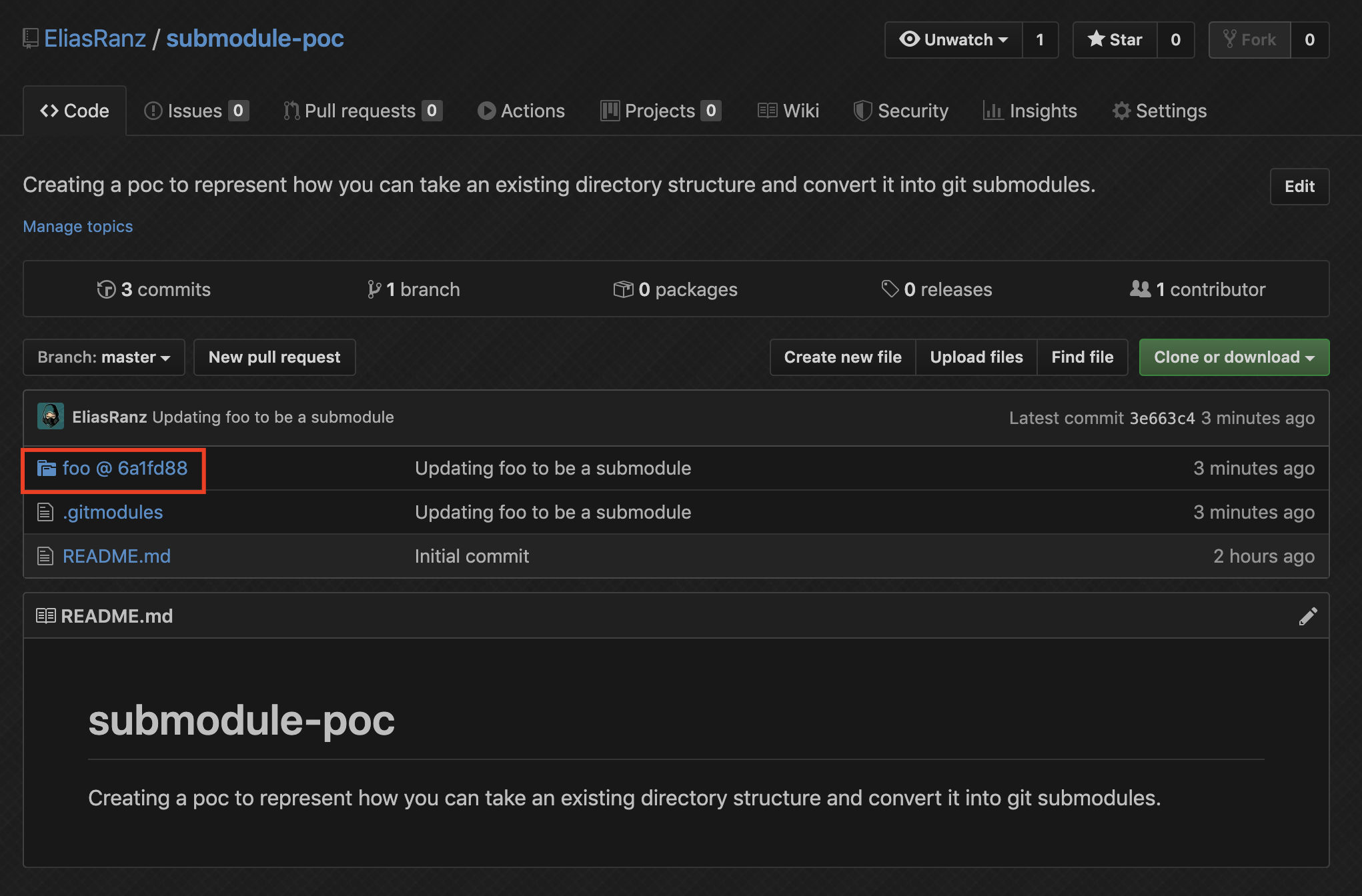Click Upload files
The image size is (1362, 896).
point(976,357)
